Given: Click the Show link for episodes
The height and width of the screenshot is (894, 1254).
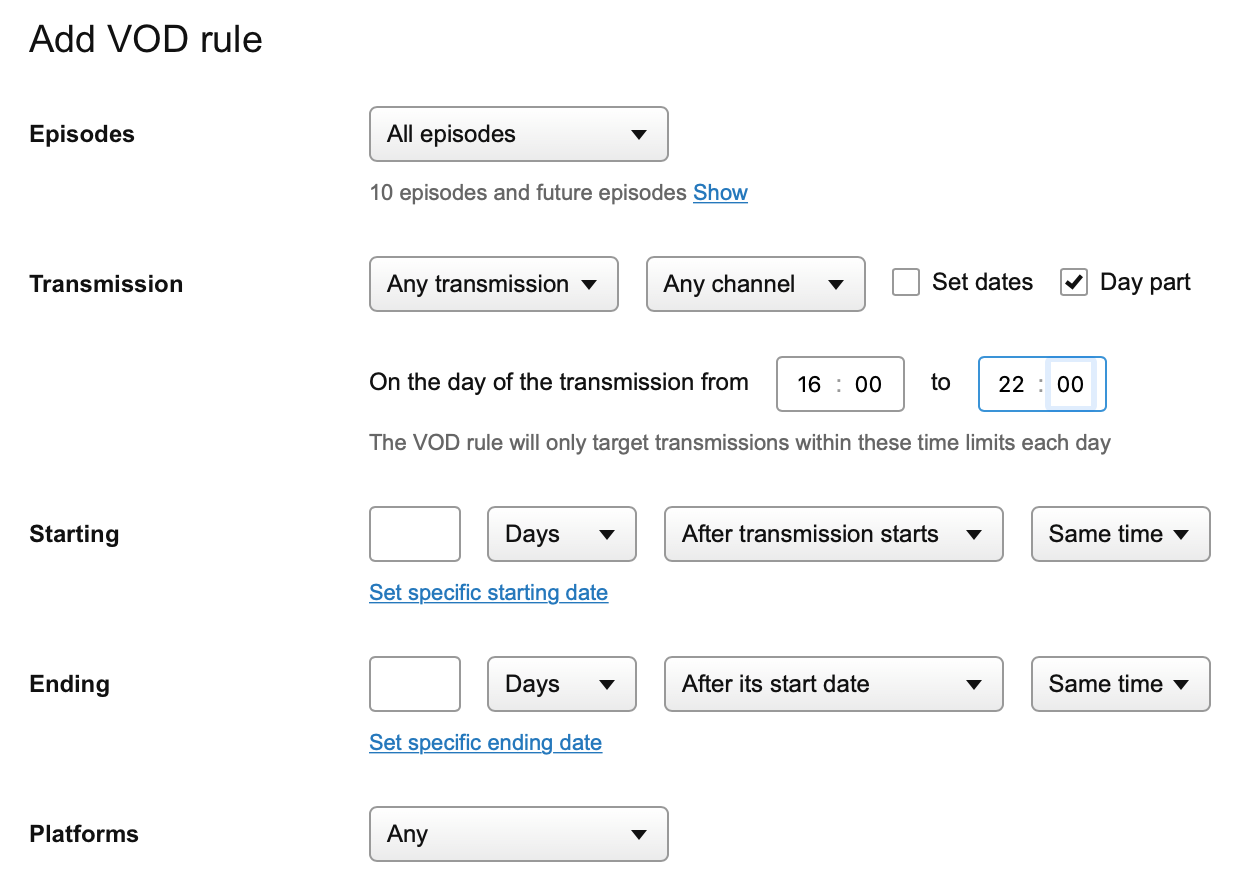Looking at the screenshot, I should point(720,192).
